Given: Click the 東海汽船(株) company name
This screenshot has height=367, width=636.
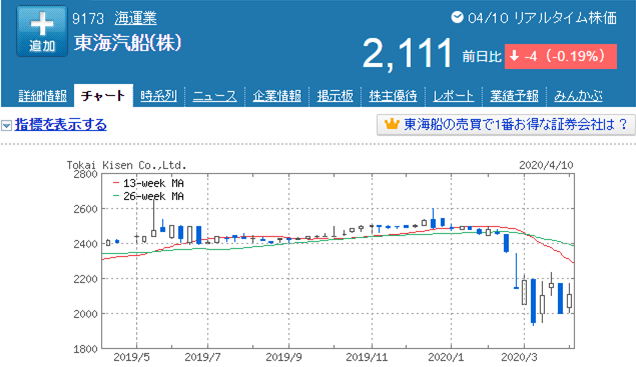Looking at the screenshot, I should pyautogui.click(x=127, y=43).
